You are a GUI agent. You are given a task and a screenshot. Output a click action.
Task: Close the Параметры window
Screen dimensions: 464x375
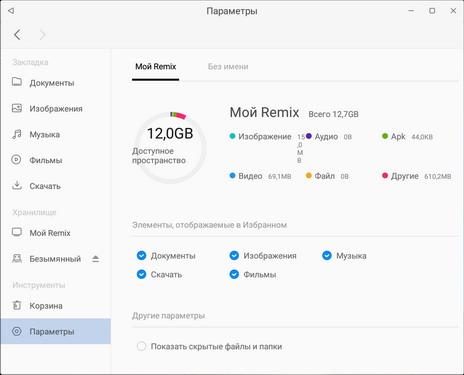click(453, 11)
